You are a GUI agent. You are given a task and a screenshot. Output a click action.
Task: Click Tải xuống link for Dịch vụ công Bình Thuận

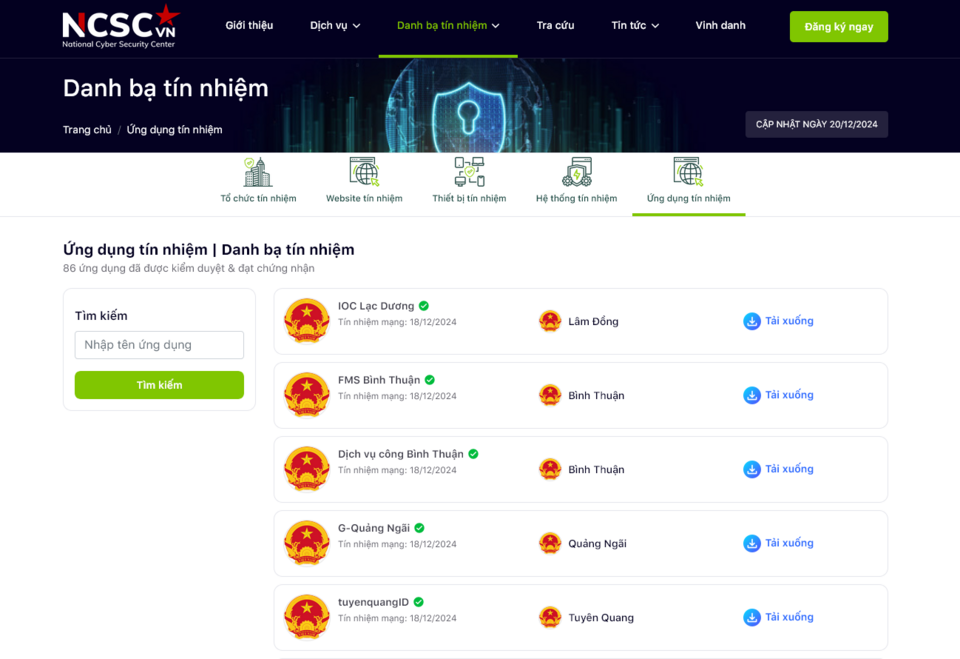[x=789, y=469]
